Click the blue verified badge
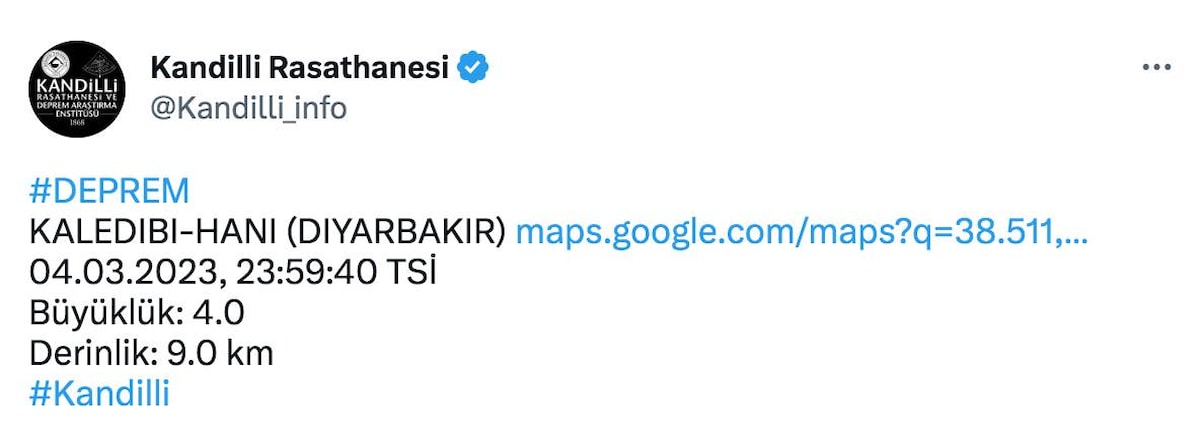This screenshot has width=1200, height=438. tap(473, 67)
